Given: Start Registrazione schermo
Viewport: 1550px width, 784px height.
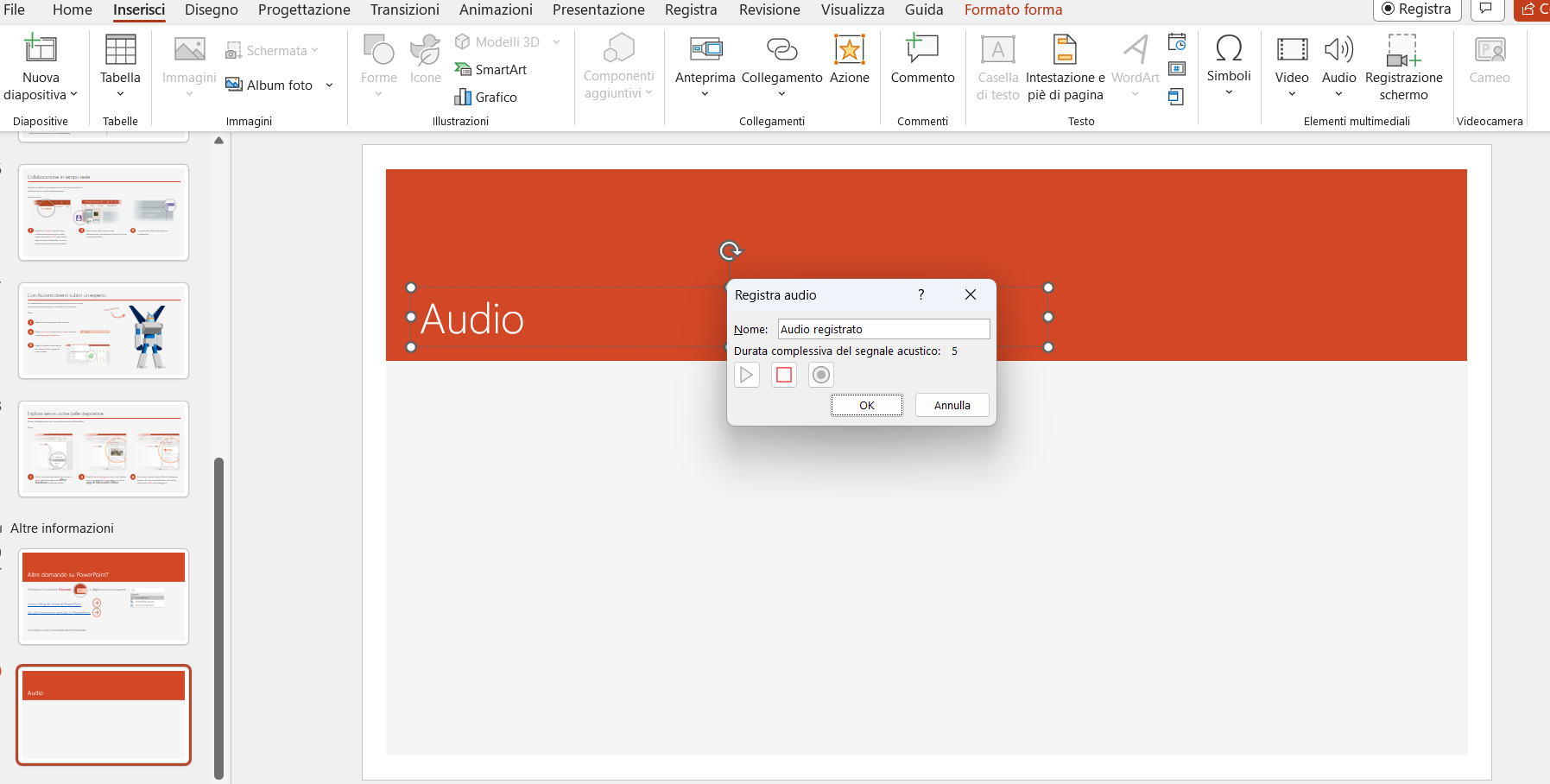Looking at the screenshot, I should point(1404,69).
